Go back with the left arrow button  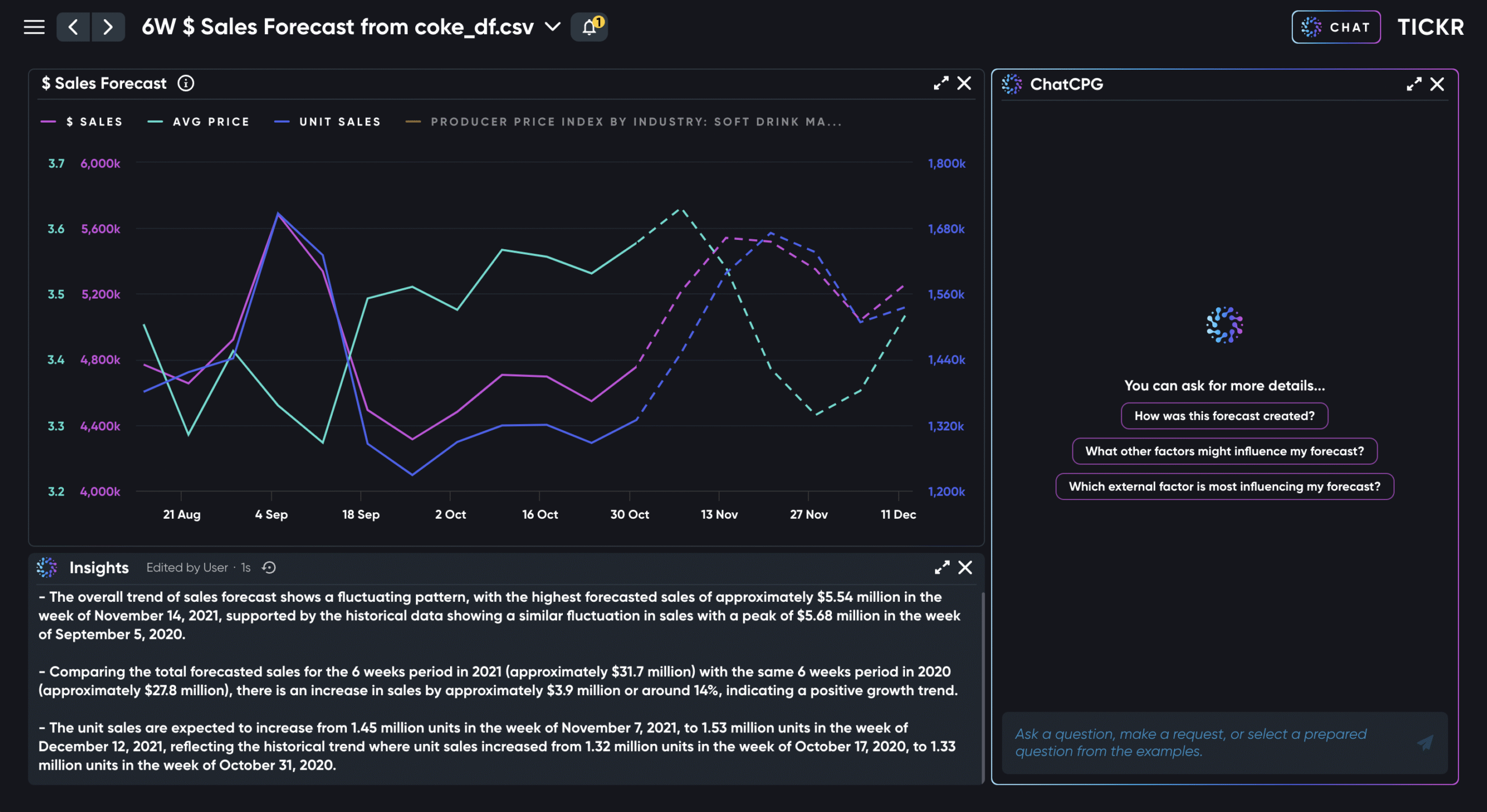pos(73,27)
